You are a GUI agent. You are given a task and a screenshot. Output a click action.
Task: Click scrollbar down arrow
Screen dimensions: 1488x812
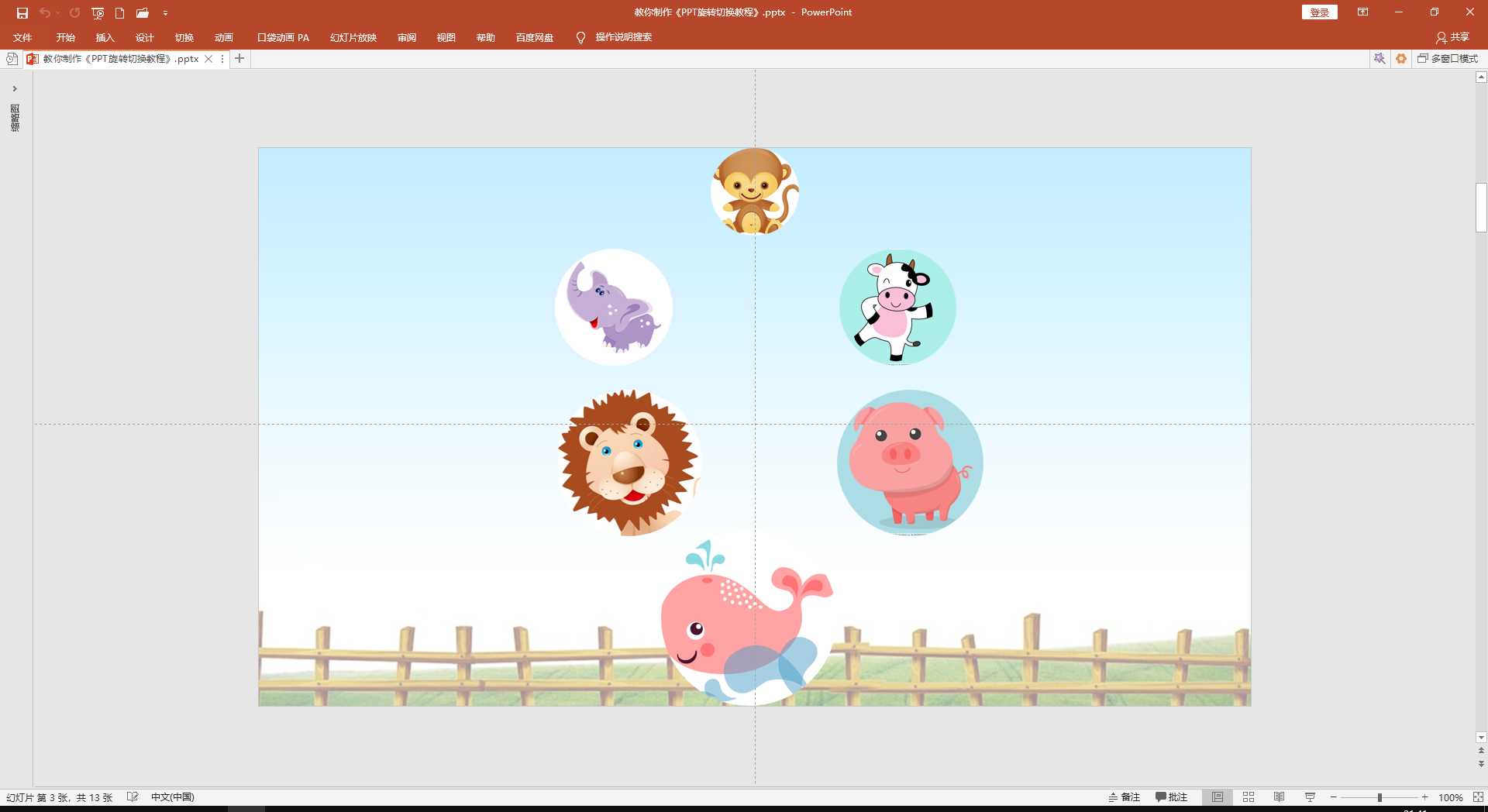click(1481, 738)
